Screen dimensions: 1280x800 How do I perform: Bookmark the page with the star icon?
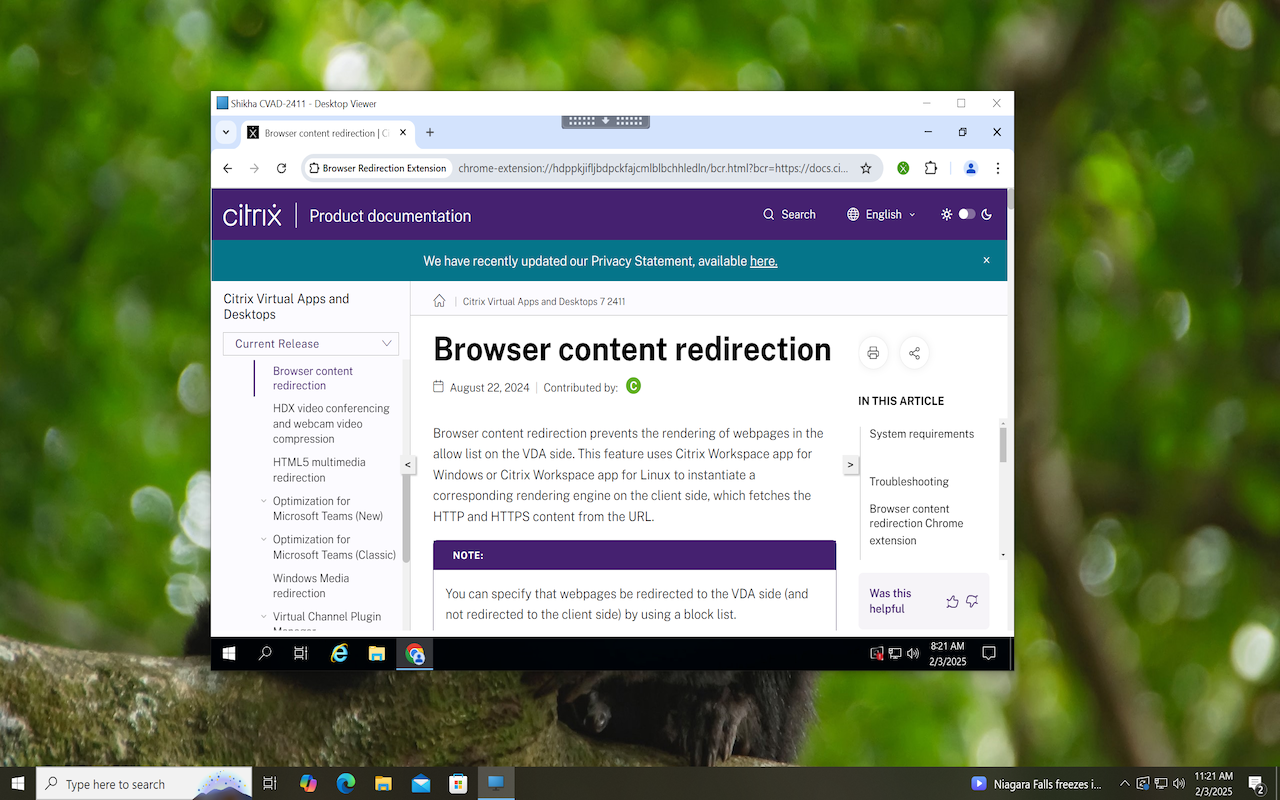(x=866, y=168)
